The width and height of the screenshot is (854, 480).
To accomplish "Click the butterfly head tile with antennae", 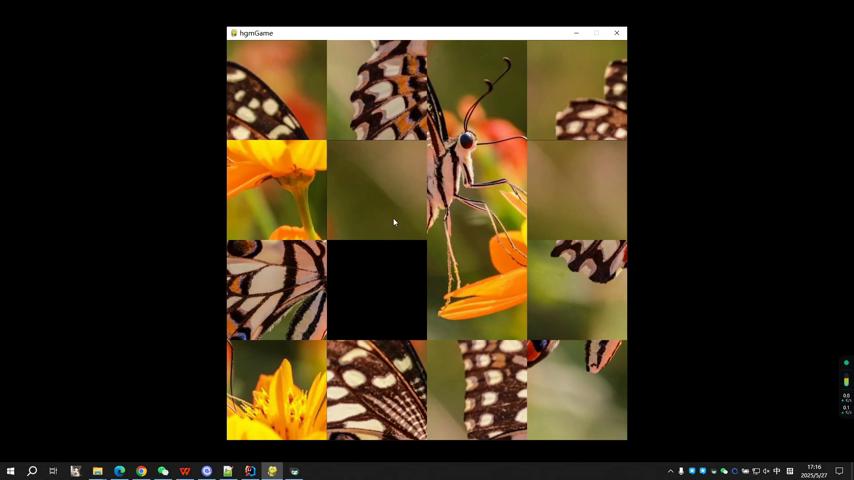I will pyautogui.click(x=477, y=90).
